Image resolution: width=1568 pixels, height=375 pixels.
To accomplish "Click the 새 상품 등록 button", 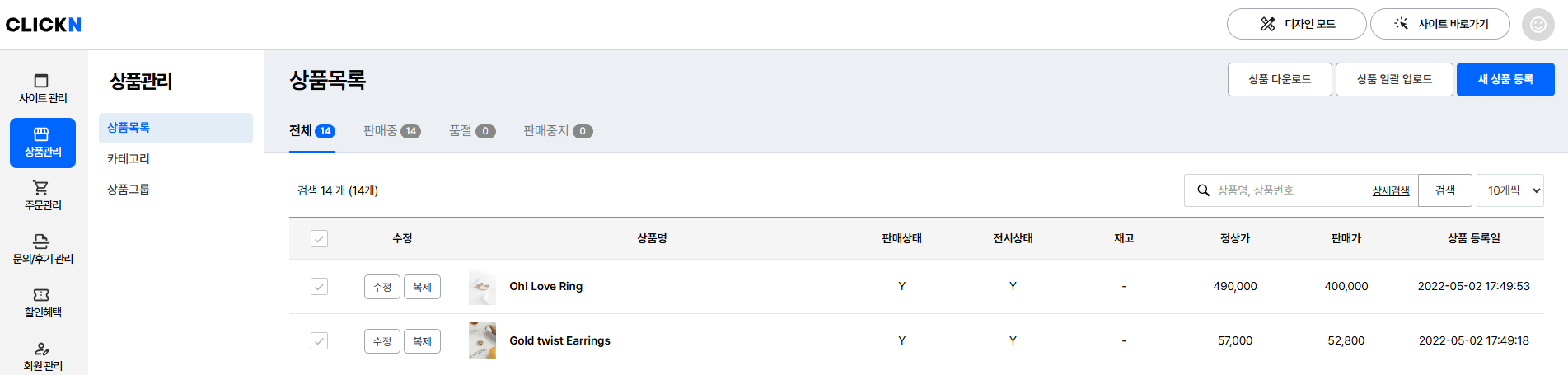I will point(1505,80).
